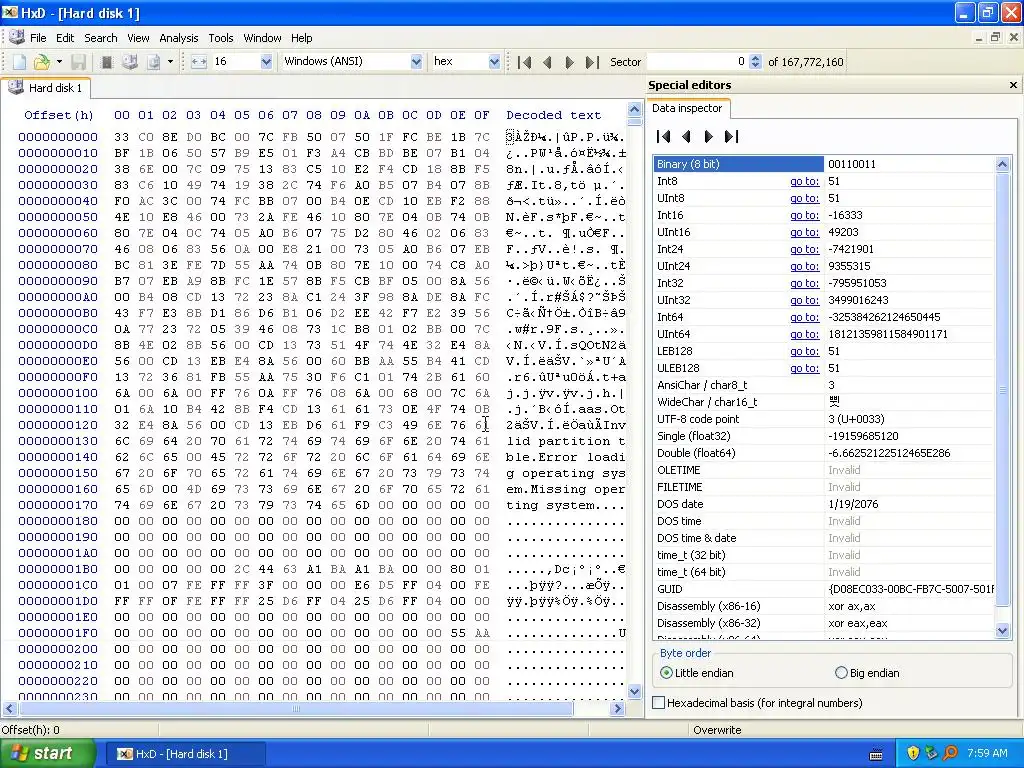Image resolution: width=1024 pixels, height=768 pixels.
Task: Jump to first sector toolbar arrow
Action: click(524, 62)
